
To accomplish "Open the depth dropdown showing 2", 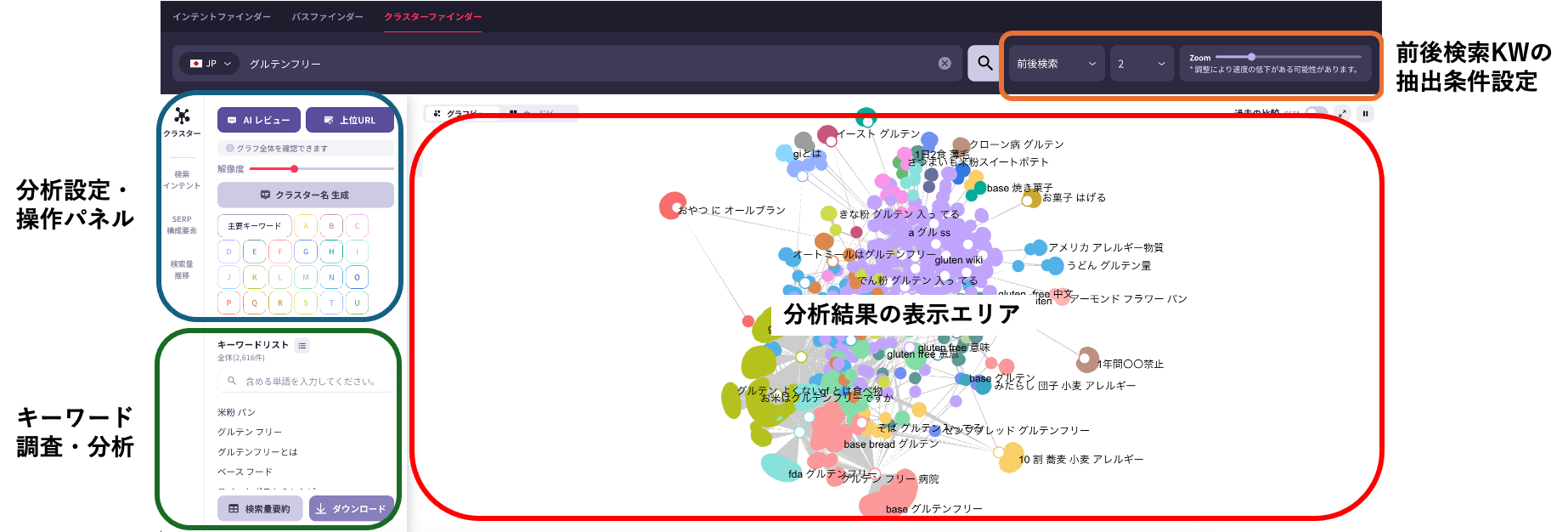I will tap(1141, 64).
